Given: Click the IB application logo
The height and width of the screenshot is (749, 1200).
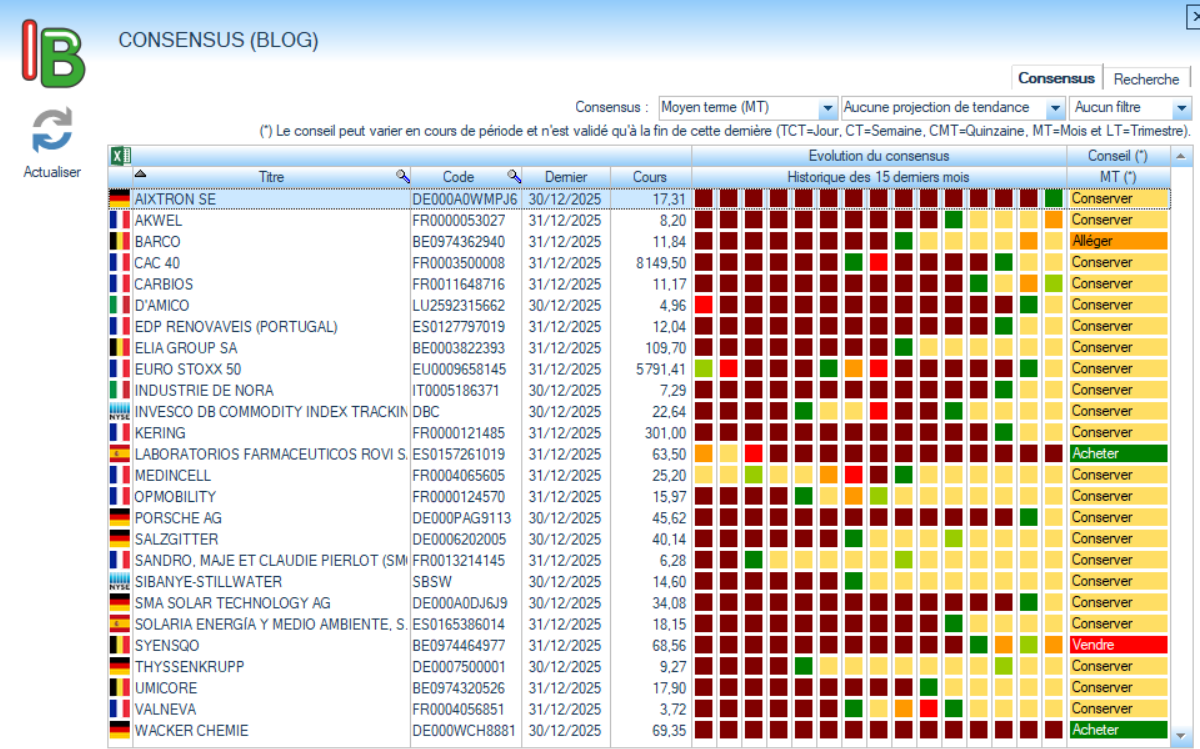Looking at the screenshot, I should coord(54,52).
